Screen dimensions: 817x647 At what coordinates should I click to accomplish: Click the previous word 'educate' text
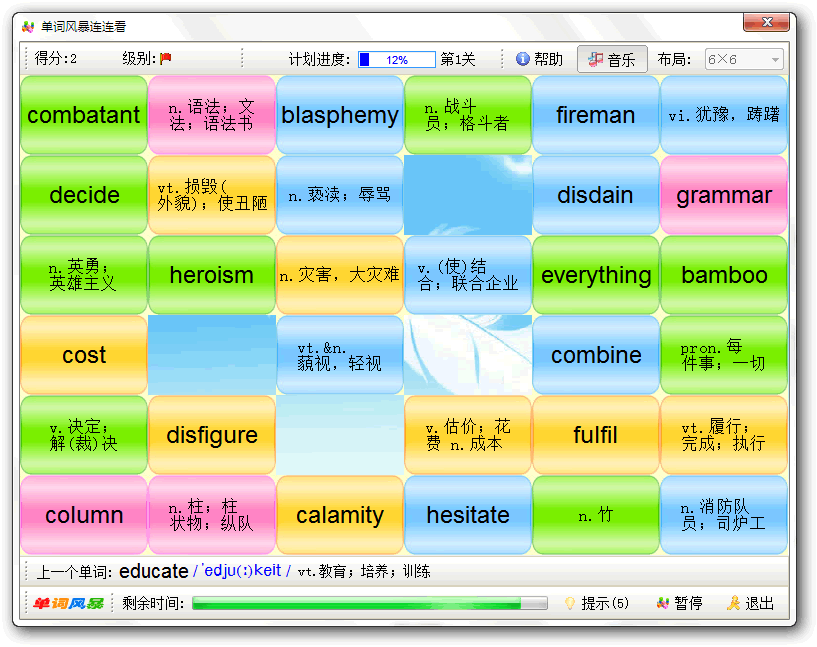(153, 571)
